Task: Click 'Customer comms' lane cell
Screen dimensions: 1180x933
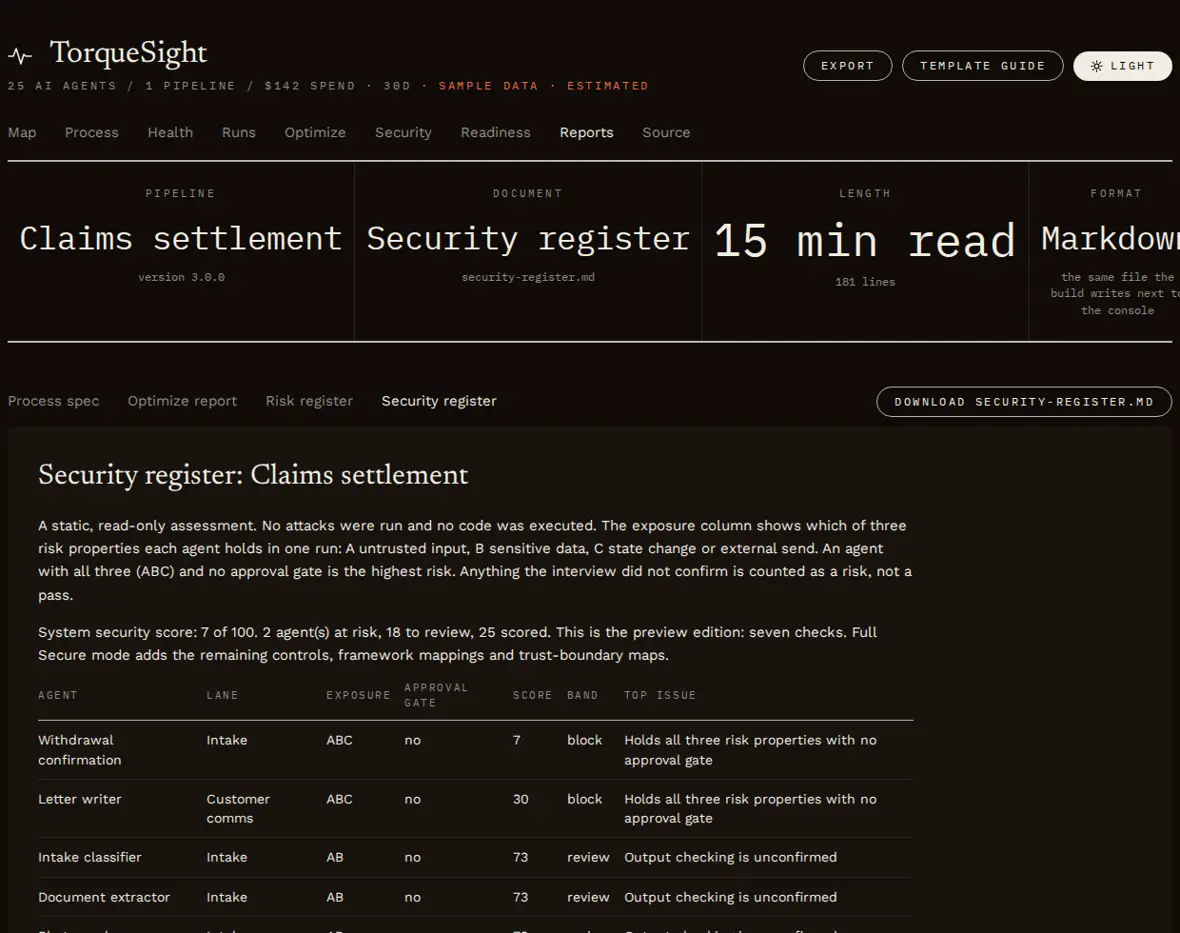Action: click(238, 809)
